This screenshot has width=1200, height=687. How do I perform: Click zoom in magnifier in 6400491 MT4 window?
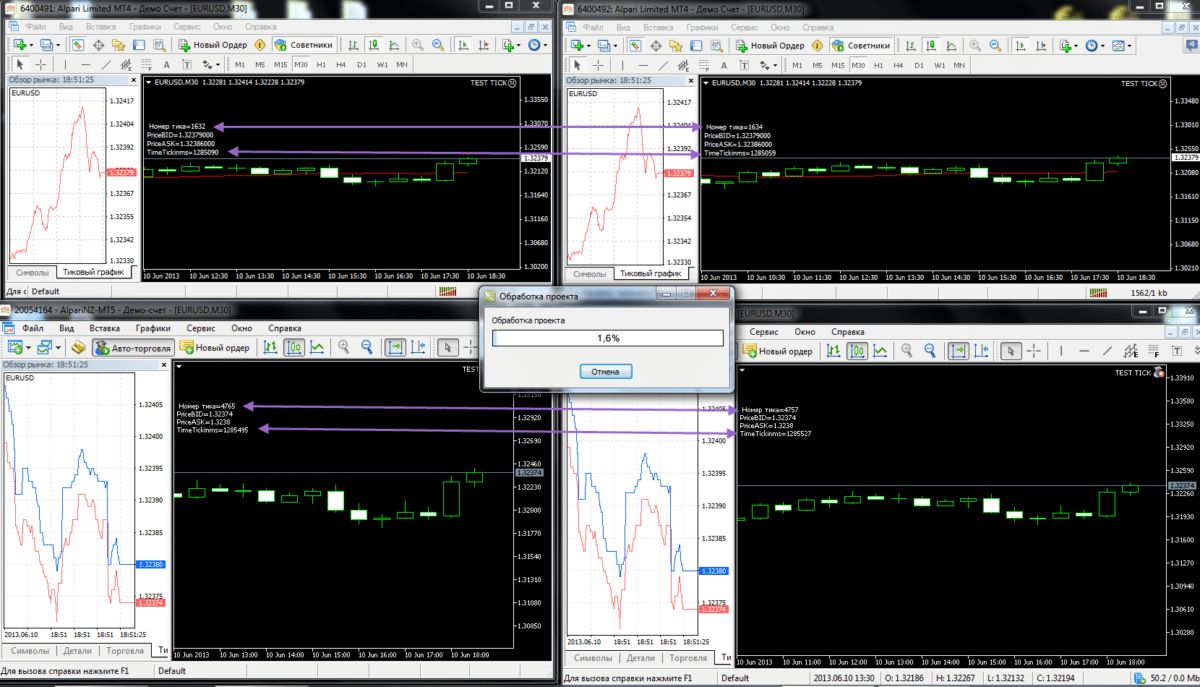(x=416, y=45)
